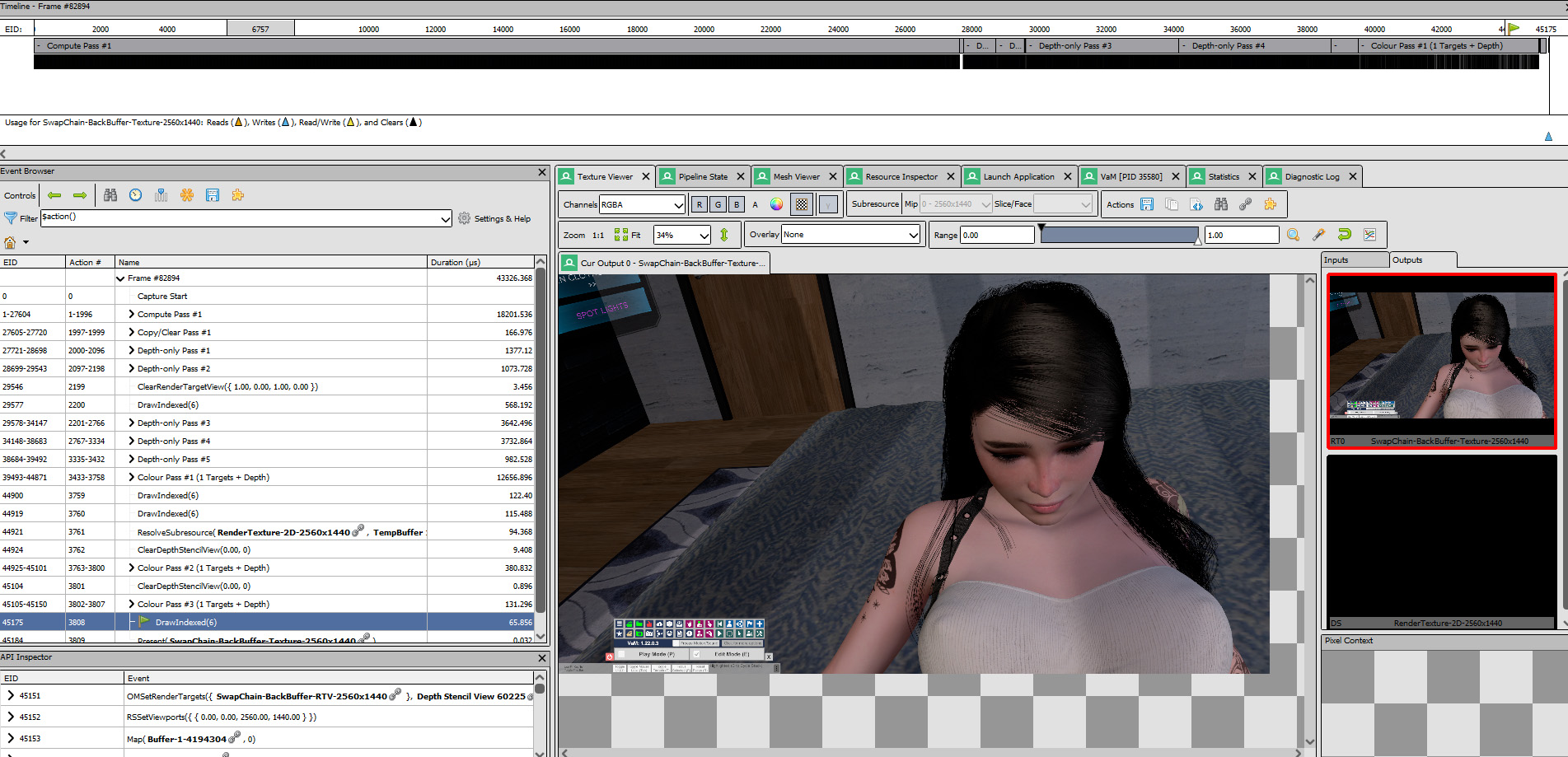
Task: Toggle checkerboard background button
Action: pos(802,204)
